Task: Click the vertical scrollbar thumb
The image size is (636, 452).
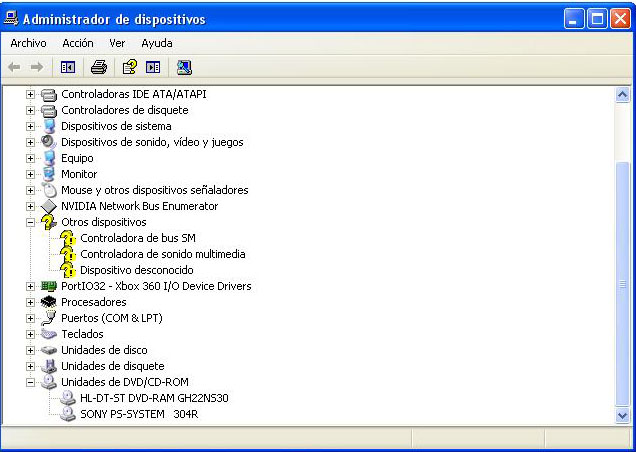Action: 622,284
